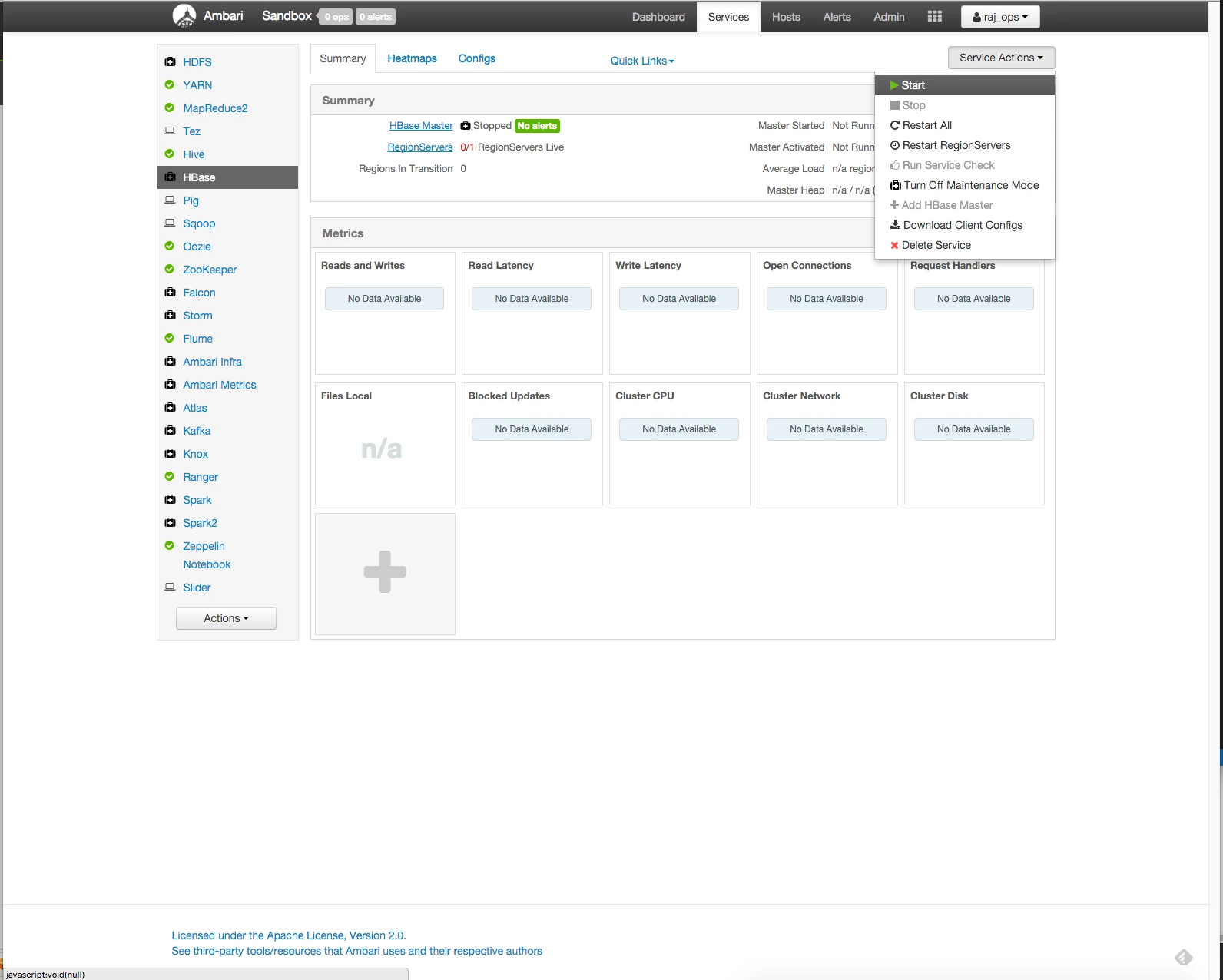
Task: Open the sidebar Actions dropdown
Action: pyautogui.click(x=226, y=618)
